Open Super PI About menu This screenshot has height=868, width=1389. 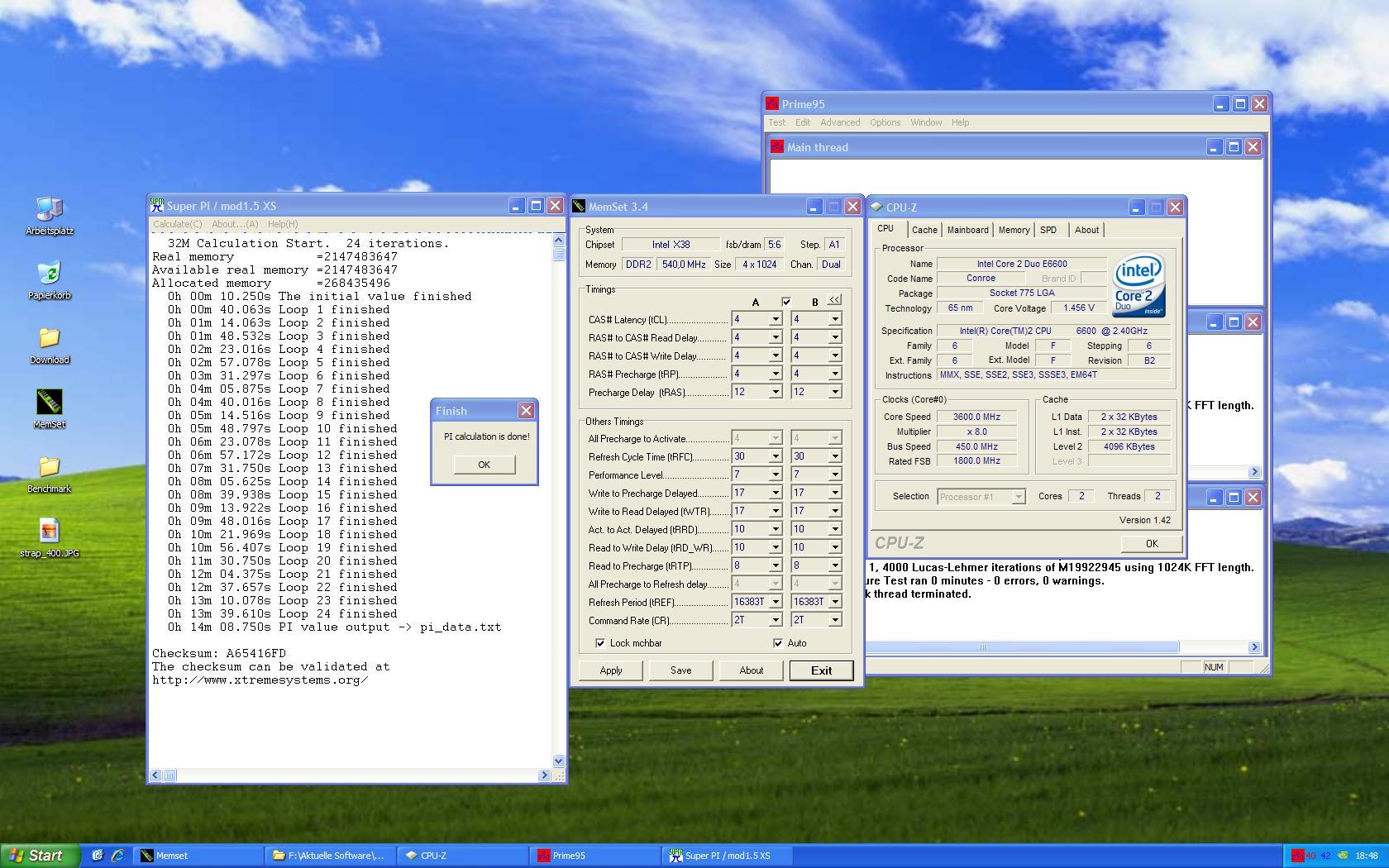pyautogui.click(x=235, y=224)
